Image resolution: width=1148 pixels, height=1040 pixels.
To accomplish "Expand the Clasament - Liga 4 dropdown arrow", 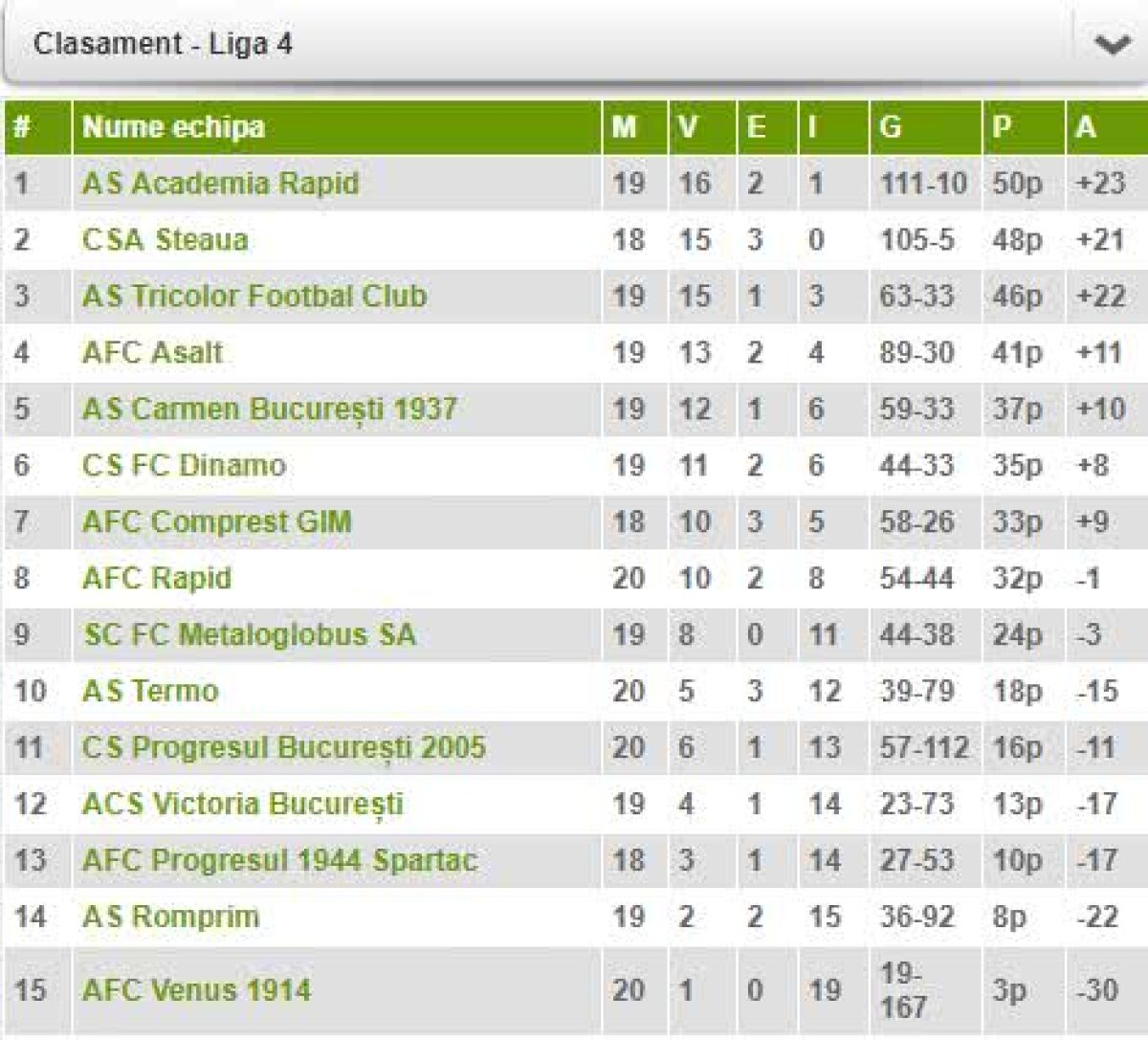I will pyautogui.click(x=1111, y=44).
